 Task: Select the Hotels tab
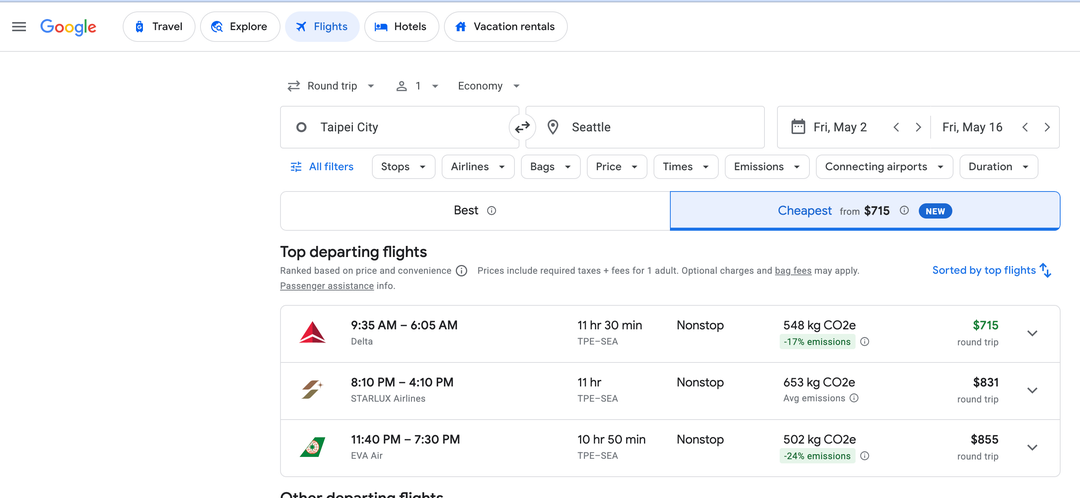402,27
